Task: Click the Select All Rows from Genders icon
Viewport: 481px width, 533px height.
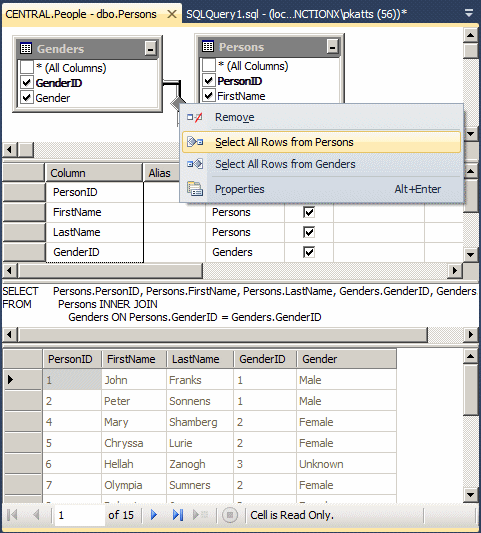Action: [x=195, y=164]
